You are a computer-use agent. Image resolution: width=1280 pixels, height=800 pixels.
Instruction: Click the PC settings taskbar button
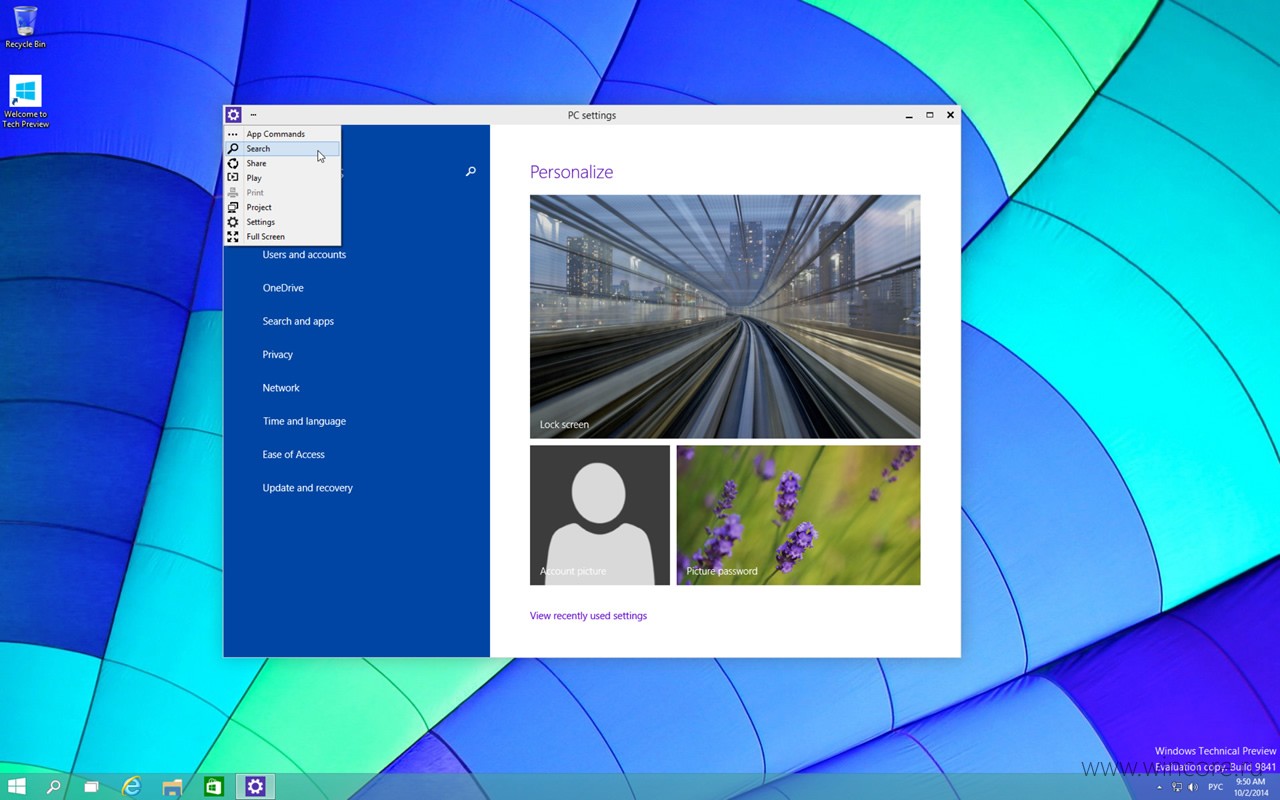pos(255,787)
